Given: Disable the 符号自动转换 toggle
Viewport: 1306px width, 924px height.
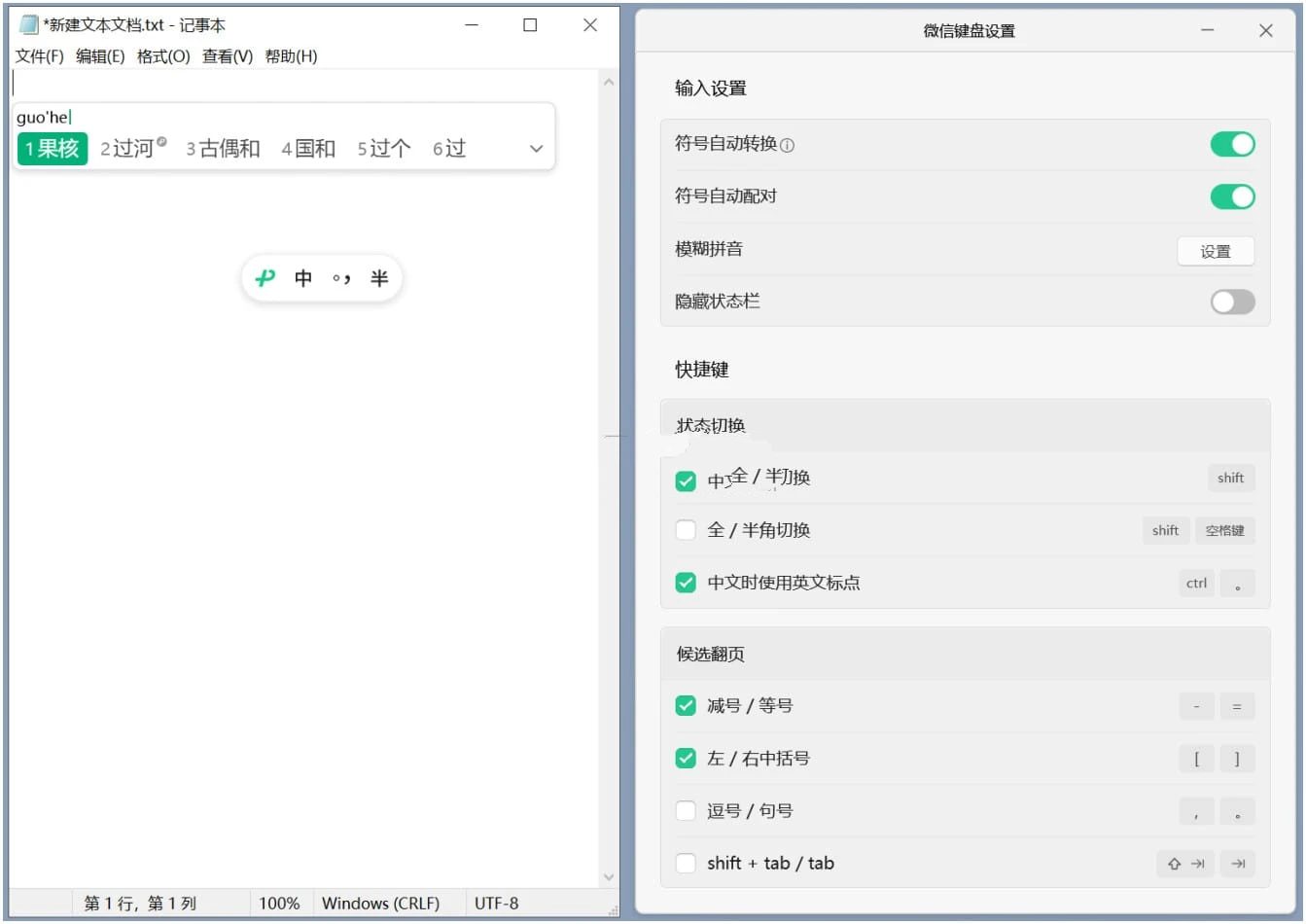Looking at the screenshot, I should pos(1232,143).
